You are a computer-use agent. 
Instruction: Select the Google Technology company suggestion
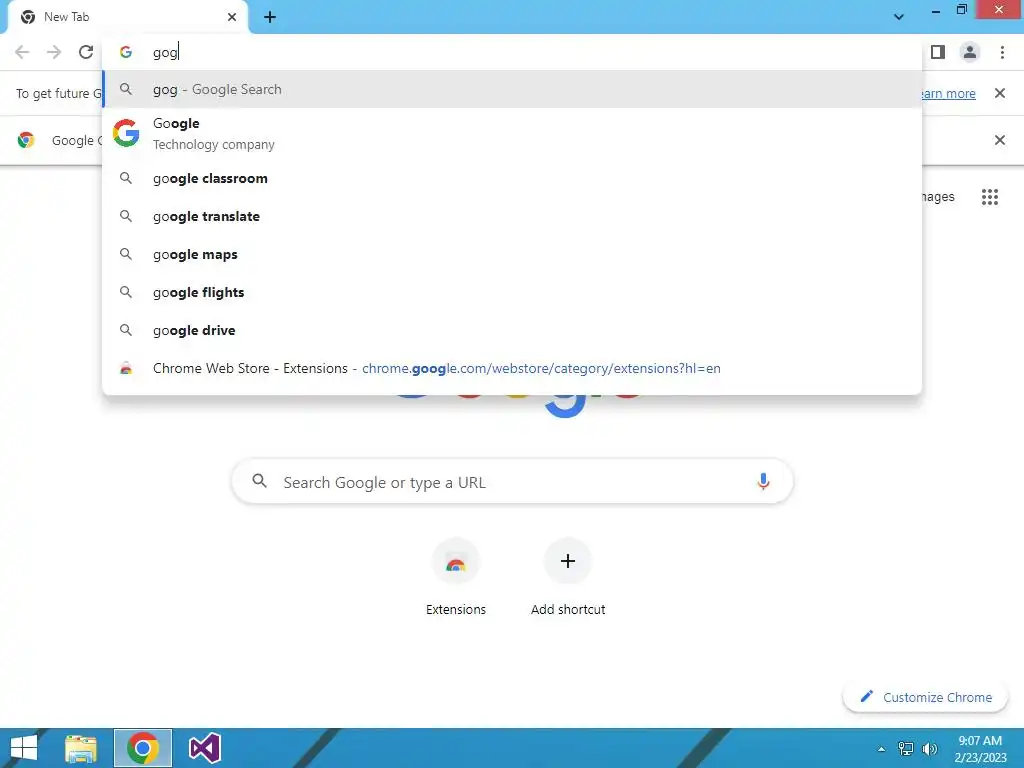coord(512,133)
